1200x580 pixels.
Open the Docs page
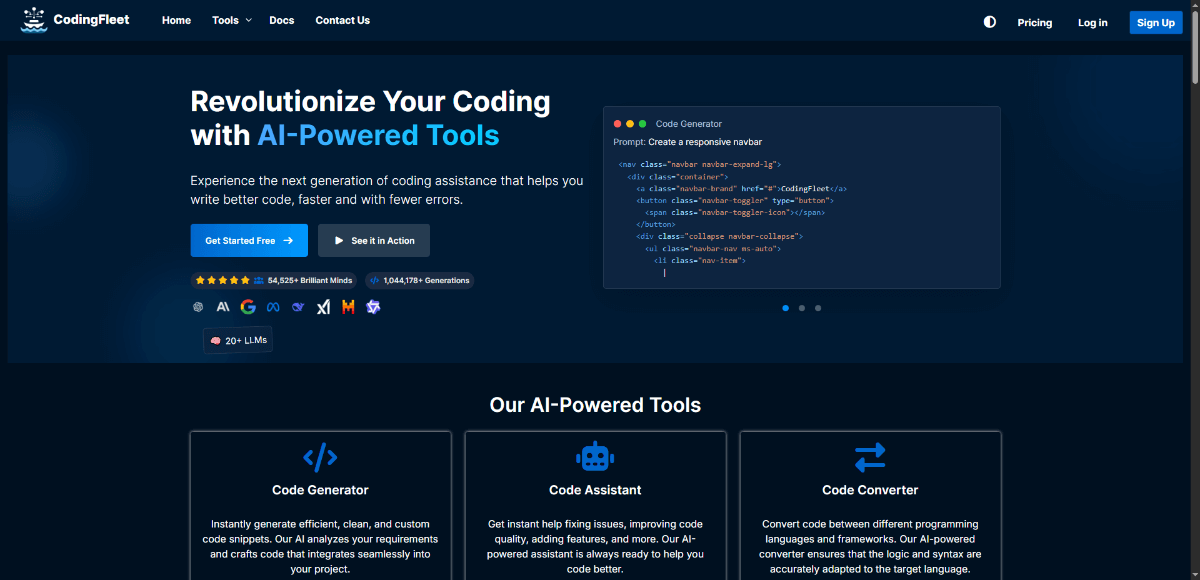(x=282, y=20)
